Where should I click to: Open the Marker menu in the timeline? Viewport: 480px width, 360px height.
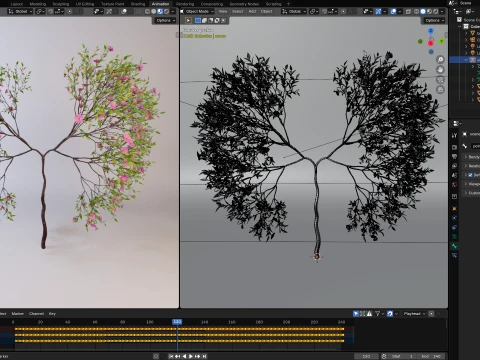point(18,314)
